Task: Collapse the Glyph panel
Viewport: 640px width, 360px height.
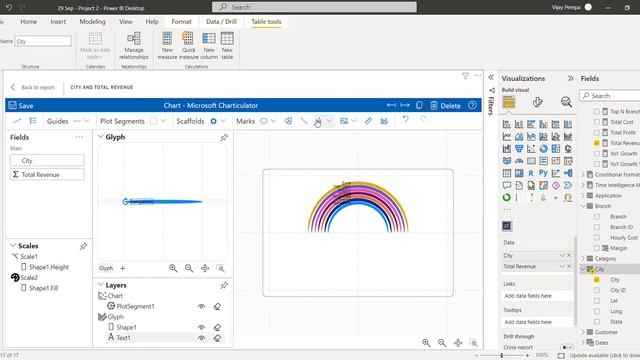Action: point(100,137)
